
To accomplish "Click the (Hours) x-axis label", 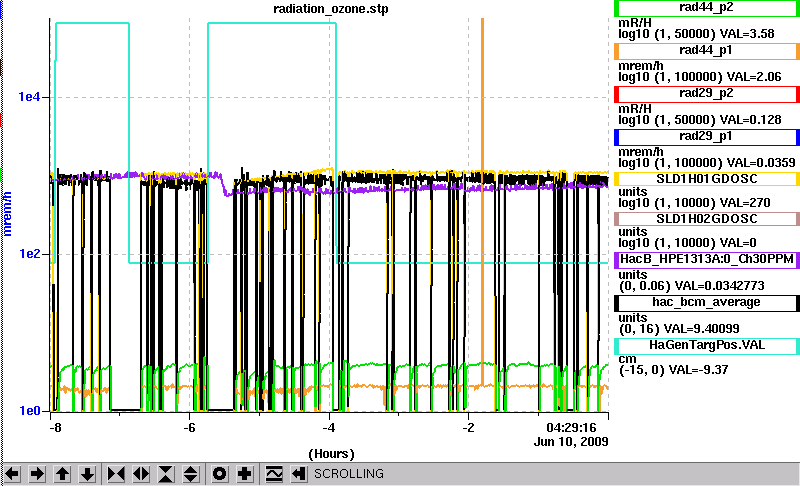I will pyautogui.click(x=331, y=454).
